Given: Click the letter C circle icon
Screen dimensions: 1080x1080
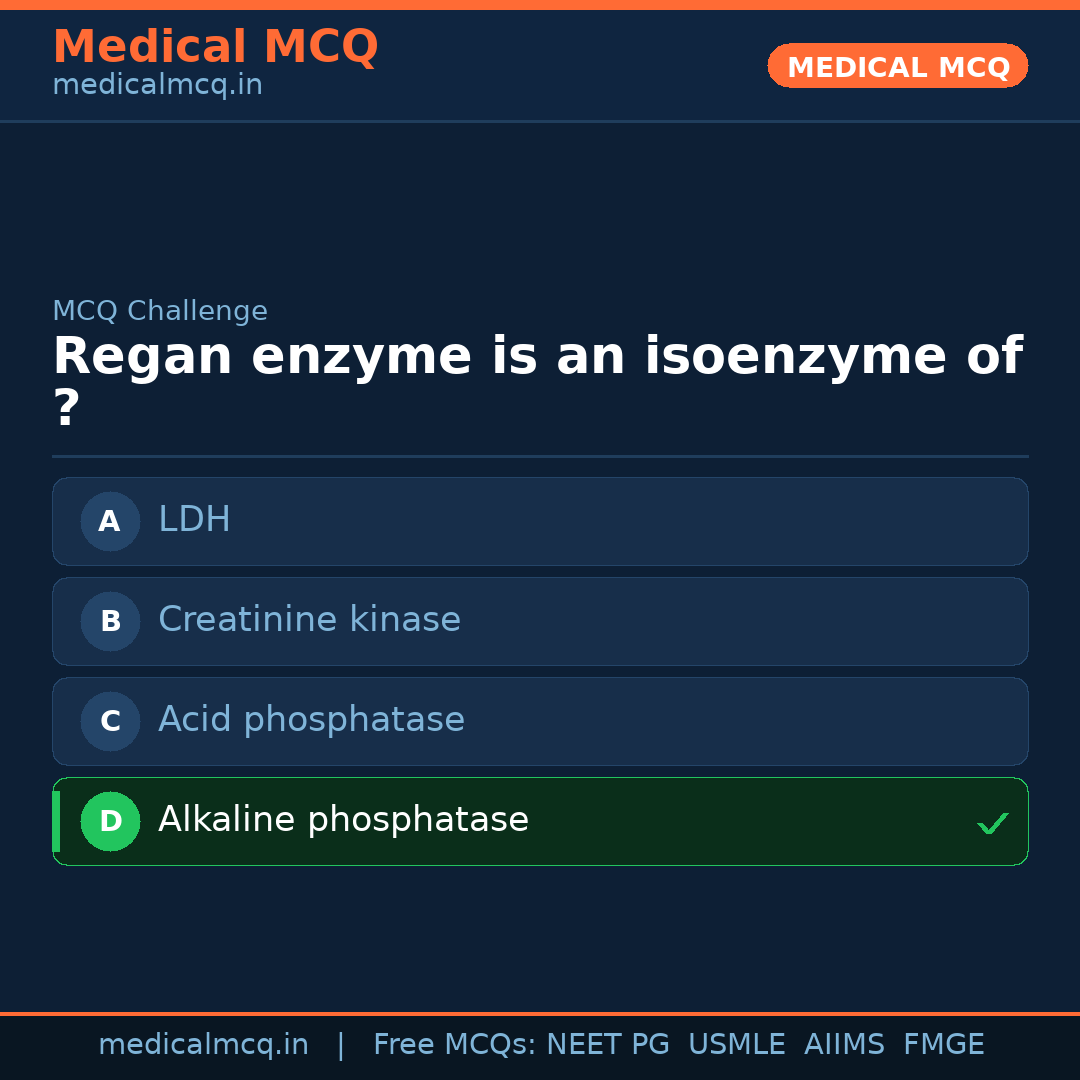Looking at the screenshot, I should point(110,721).
